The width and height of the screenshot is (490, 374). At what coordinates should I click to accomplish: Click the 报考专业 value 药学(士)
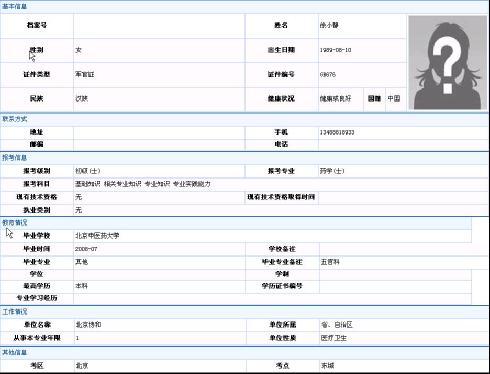click(x=332, y=171)
